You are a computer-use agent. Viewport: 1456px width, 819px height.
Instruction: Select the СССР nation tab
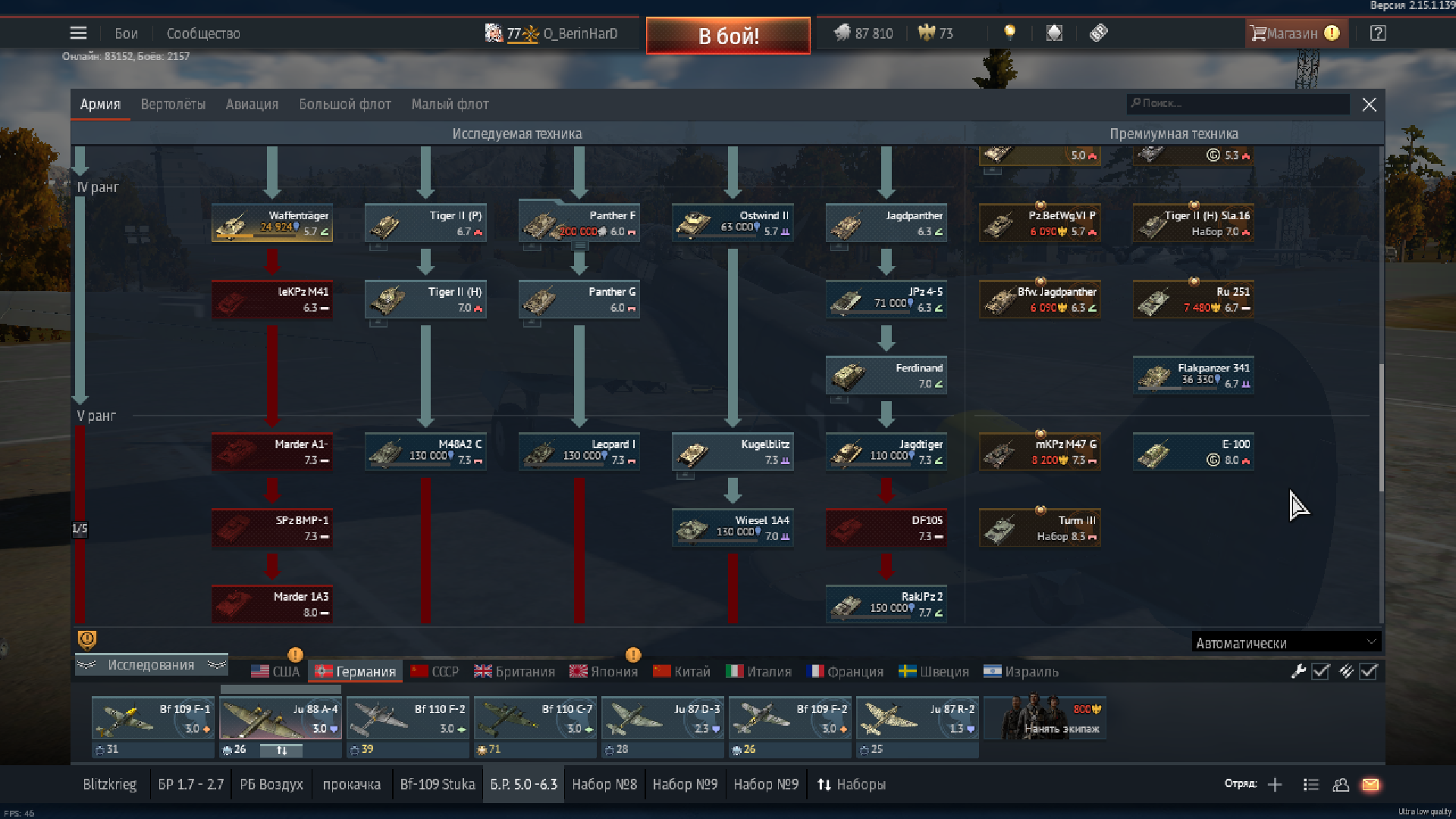[435, 671]
